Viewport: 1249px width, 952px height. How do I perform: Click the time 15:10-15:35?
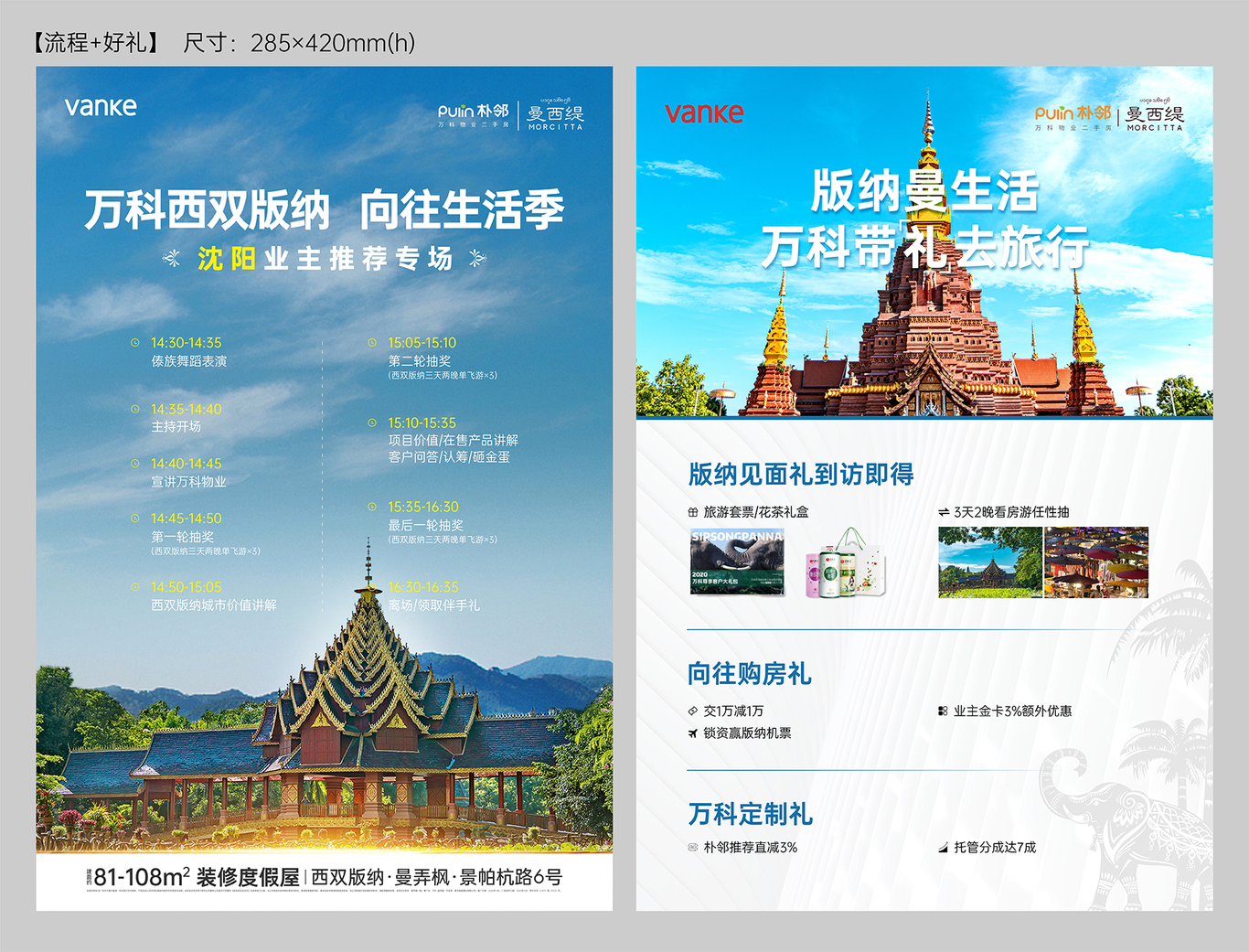coord(422,423)
